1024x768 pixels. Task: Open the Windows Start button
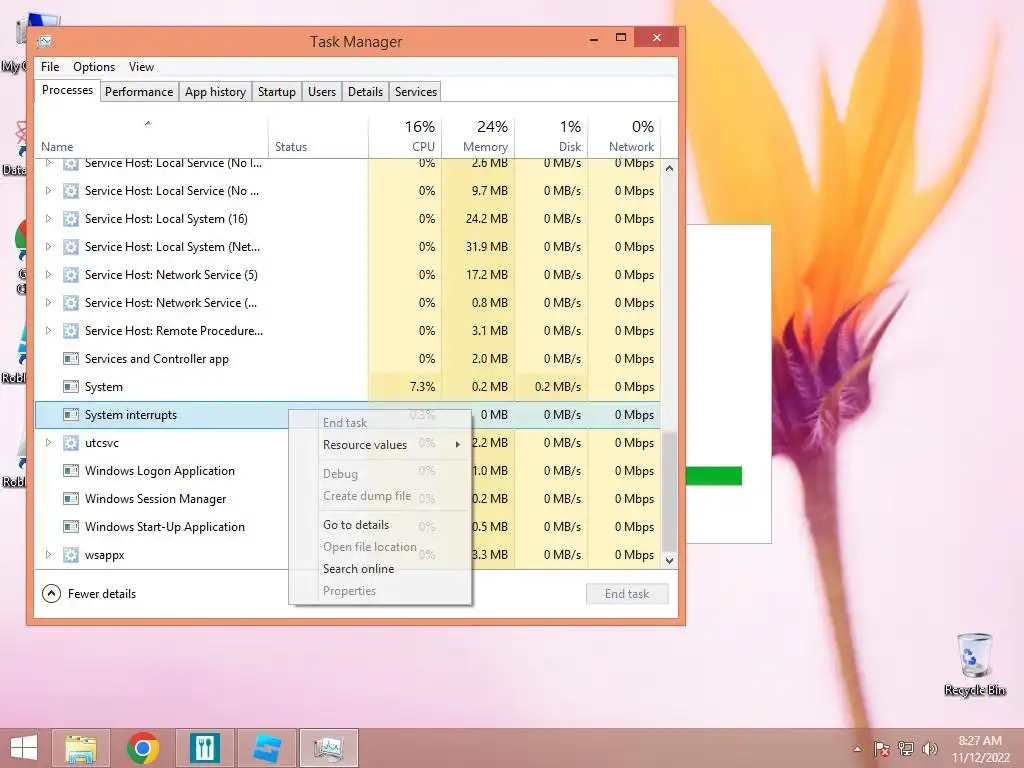[24, 748]
